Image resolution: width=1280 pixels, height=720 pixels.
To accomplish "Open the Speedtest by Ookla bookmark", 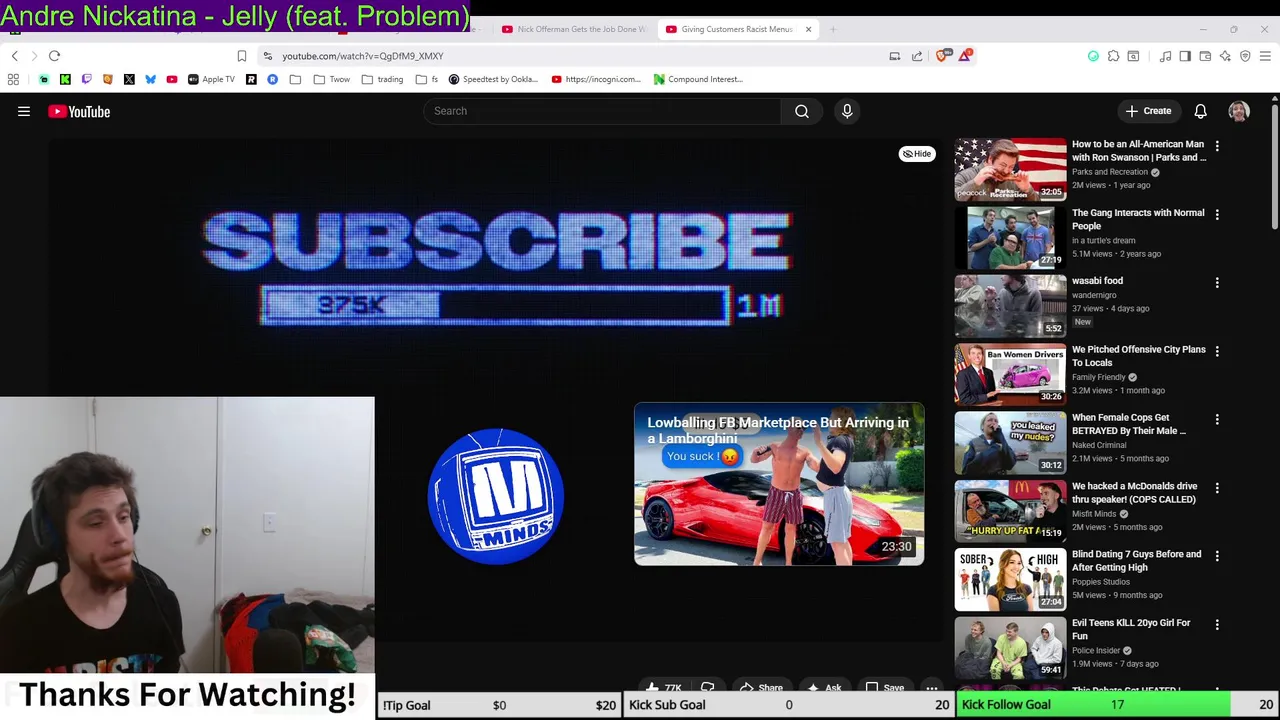I will coord(493,79).
